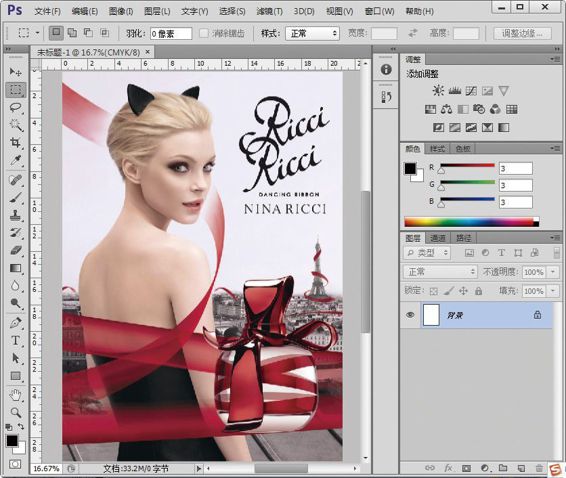Select the Eraser tool

point(15,250)
